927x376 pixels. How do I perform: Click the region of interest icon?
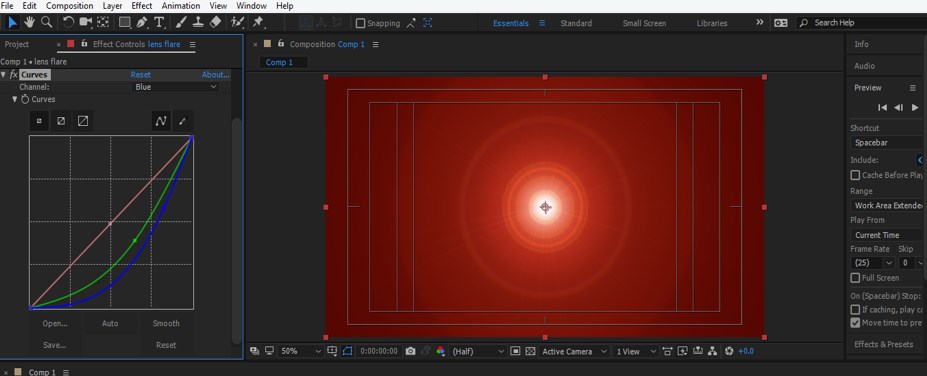coord(515,351)
